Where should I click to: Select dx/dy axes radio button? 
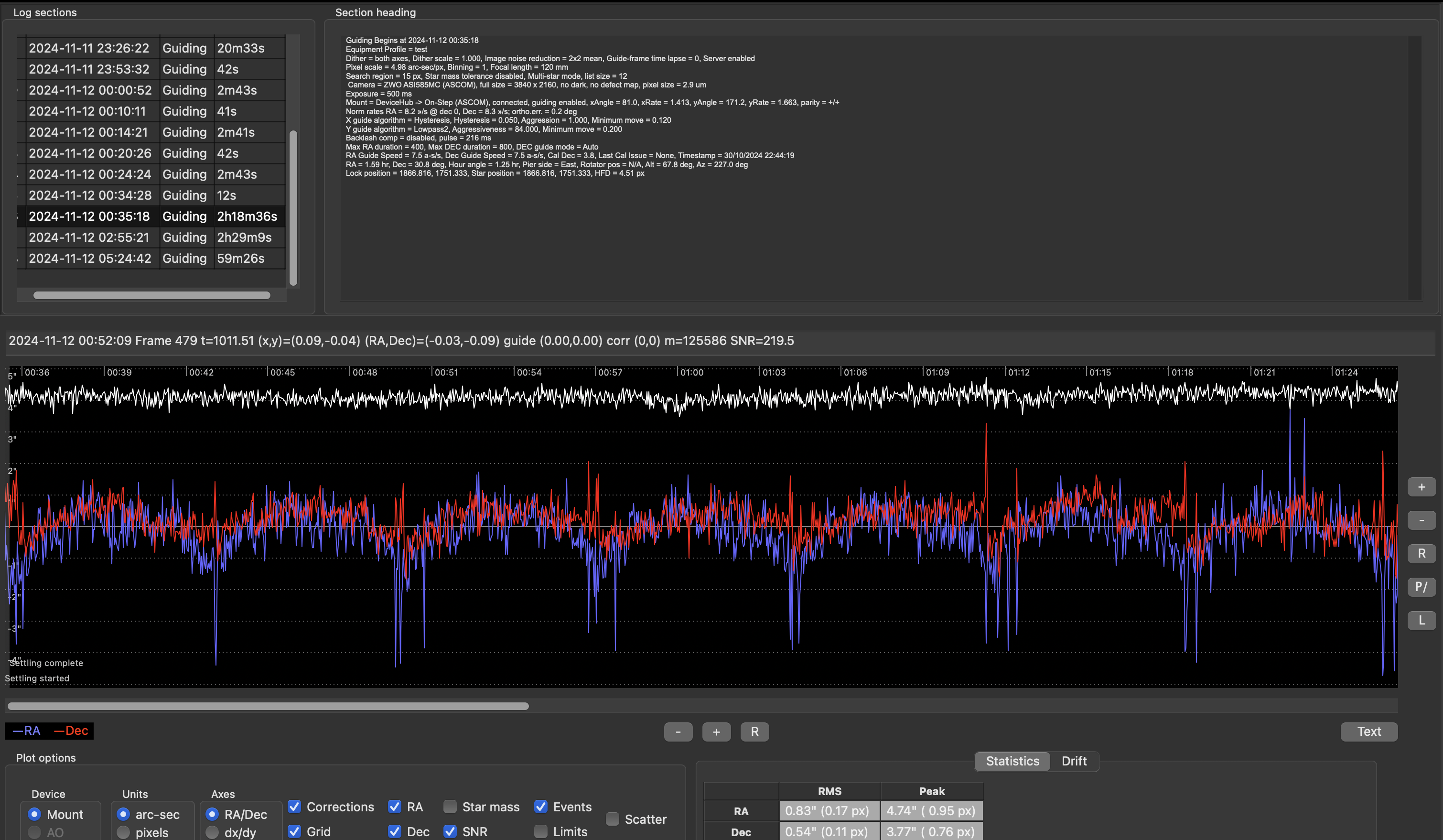[212, 832]
